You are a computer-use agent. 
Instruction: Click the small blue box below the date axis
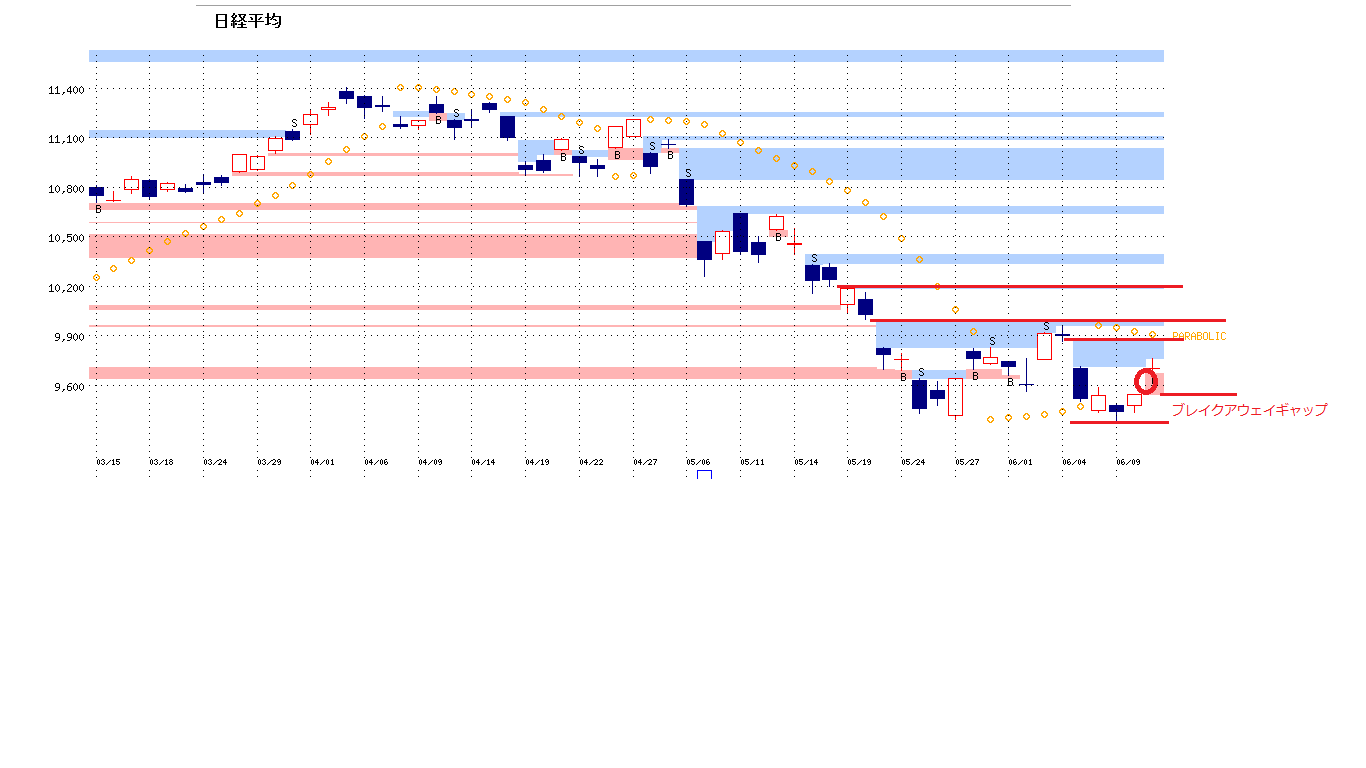(x=704, y=475)
